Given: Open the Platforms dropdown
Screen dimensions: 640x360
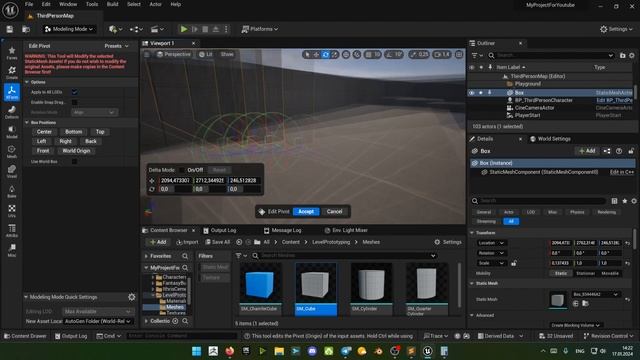Looking at the screenshot, I should [x=260, y=29].
